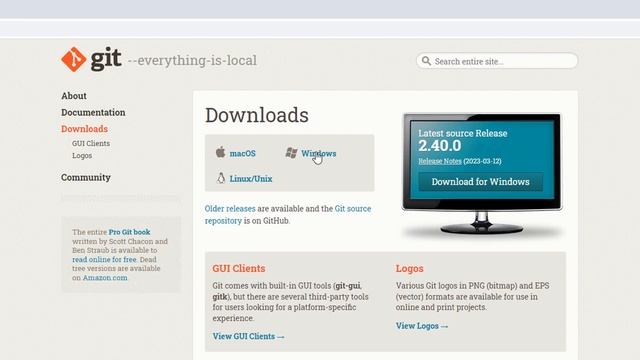Viewport: 640px width, 360px height.
Task: Follow the Git source repository link
Action: [x=288, y=215]
